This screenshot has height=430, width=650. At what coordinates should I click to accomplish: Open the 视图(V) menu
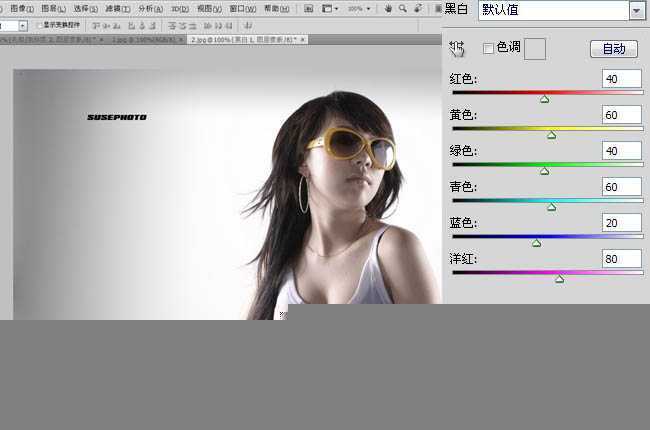(209, 9)
